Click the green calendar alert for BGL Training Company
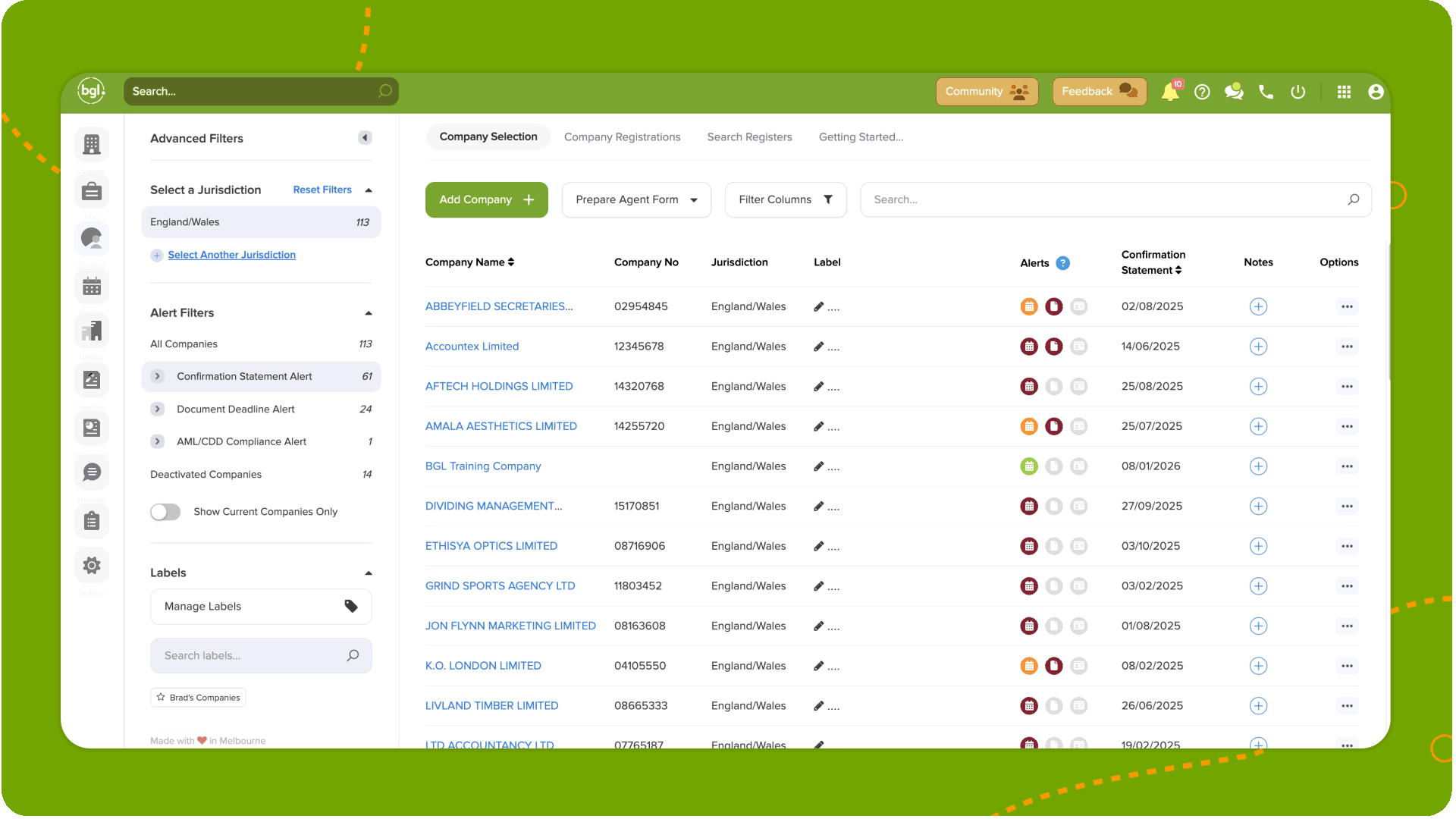 tap(1029, 466)
